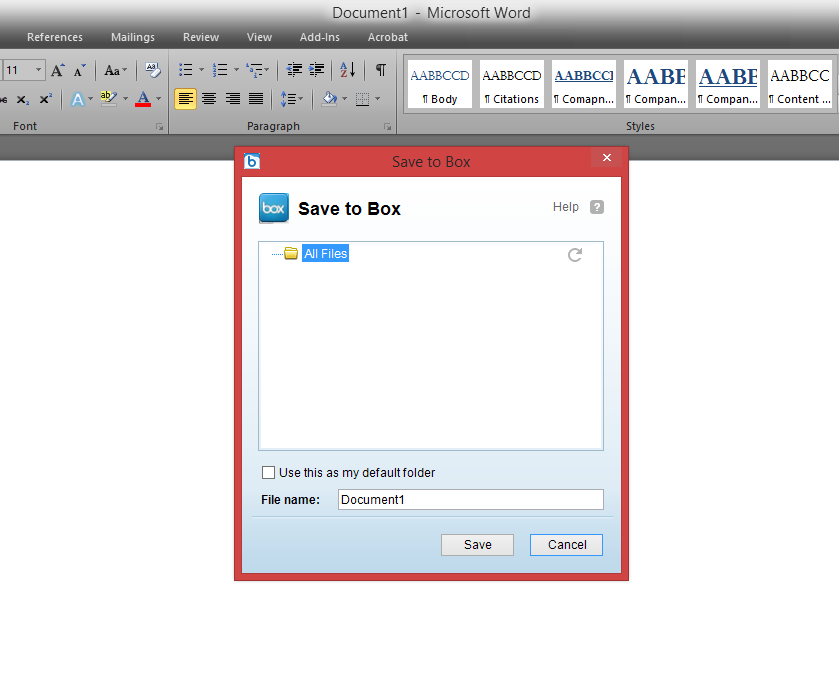Toggle Align Text Left
Image resolution: width=839 pixels, height=676 pixels.
(x=186, y=99)
